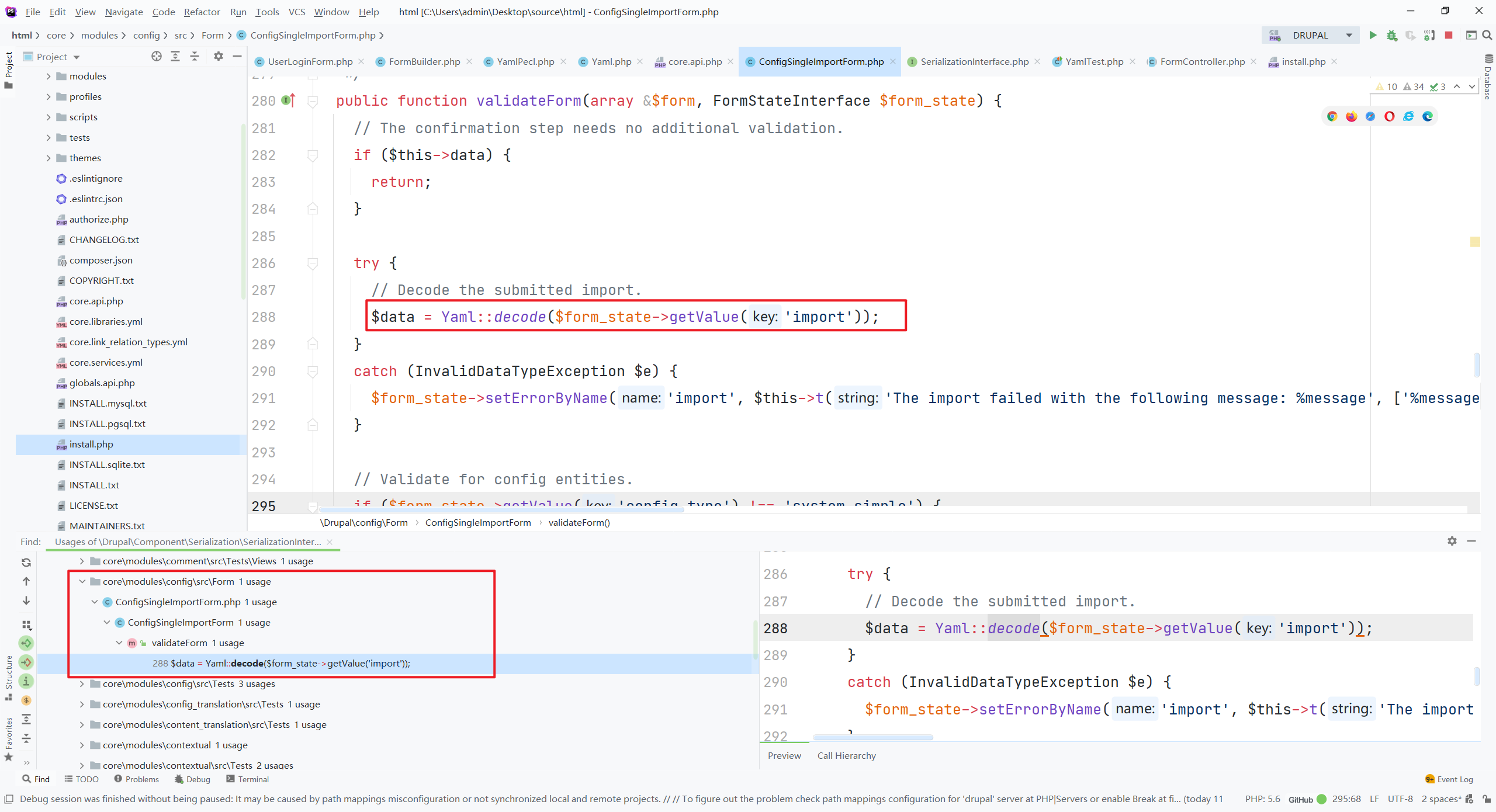
Task: Click the yellow warning marker on the editor scrollbar
Action: pos(1475,242)
